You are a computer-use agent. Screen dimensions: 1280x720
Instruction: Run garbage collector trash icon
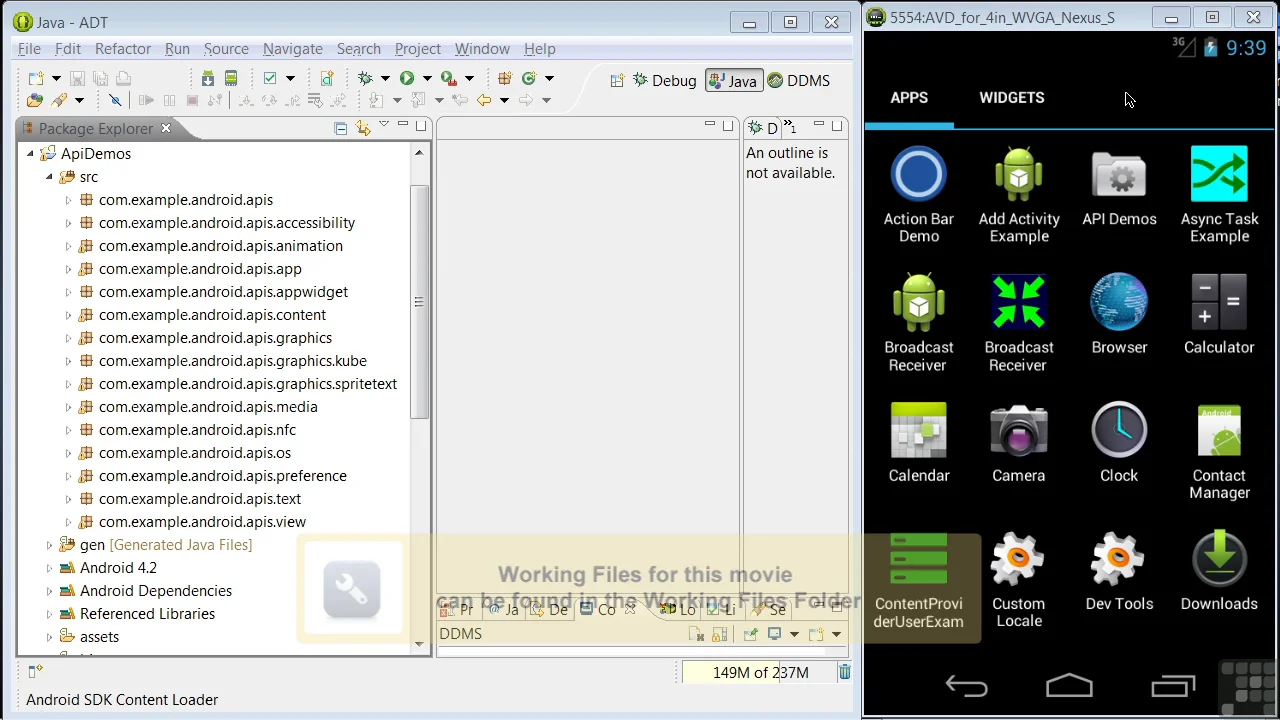(844, 672)
